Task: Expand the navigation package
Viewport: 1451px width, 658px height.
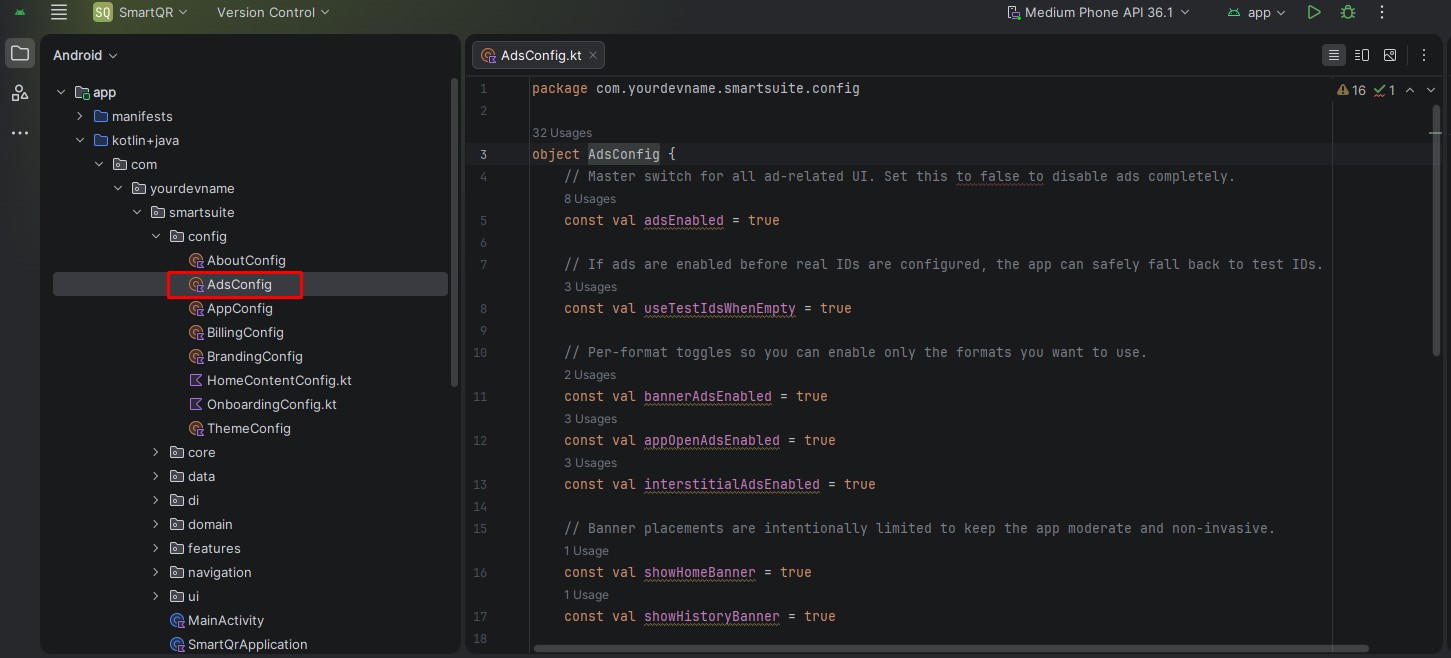Action: (156, 572)
